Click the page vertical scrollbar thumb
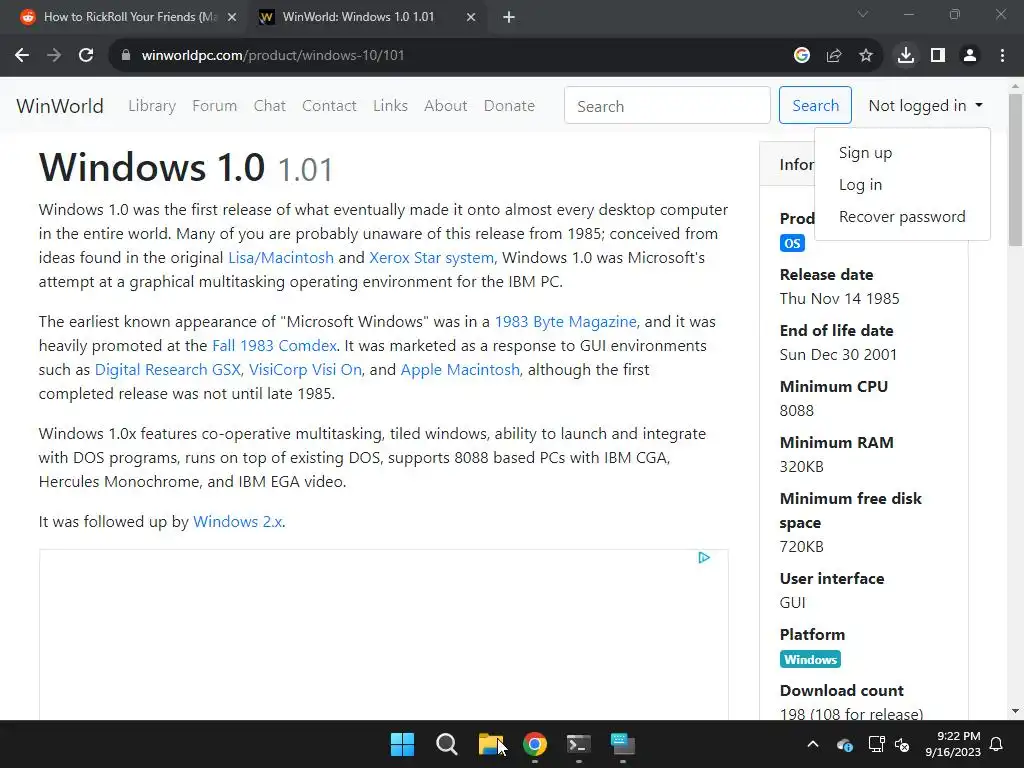 [x=1016, y=170]
